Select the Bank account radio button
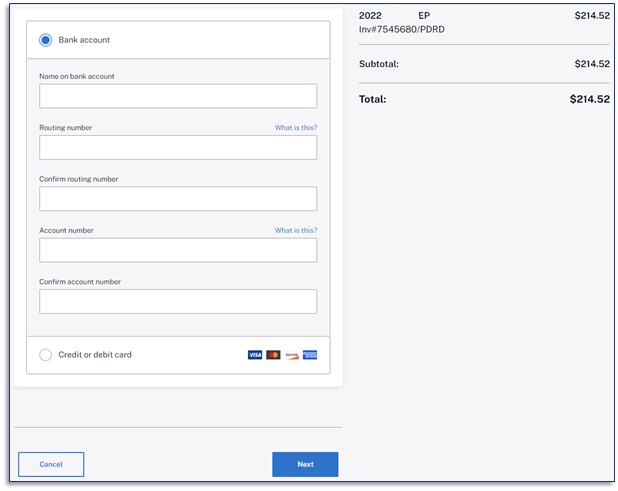618x491 pixels. point(46,40)
